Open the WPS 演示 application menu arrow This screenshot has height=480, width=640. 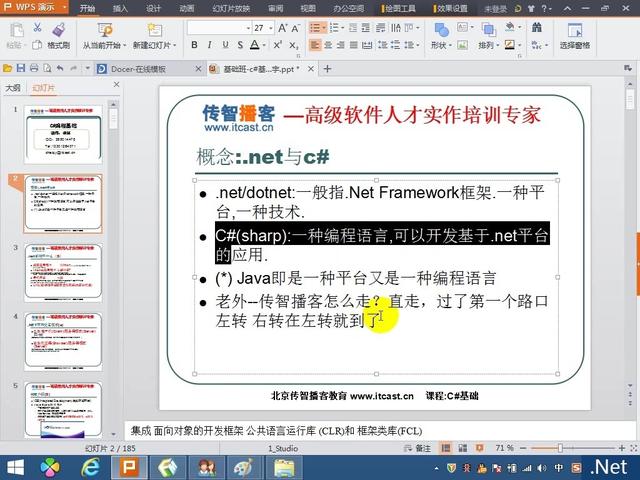pyautogui.click(x=64, y=7)
